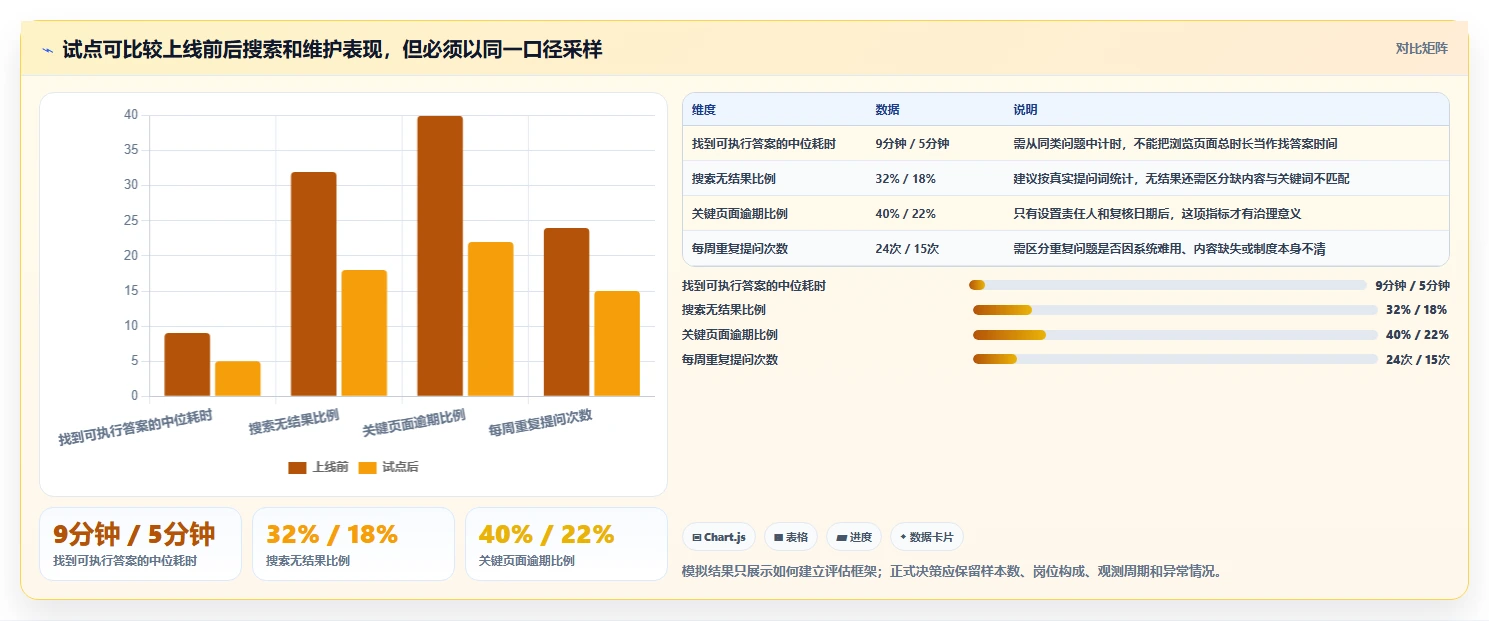Click the table cell 9分钟 / 5分钟
Viewport: 1489px width, 621px height.
[x=912, y=144]
